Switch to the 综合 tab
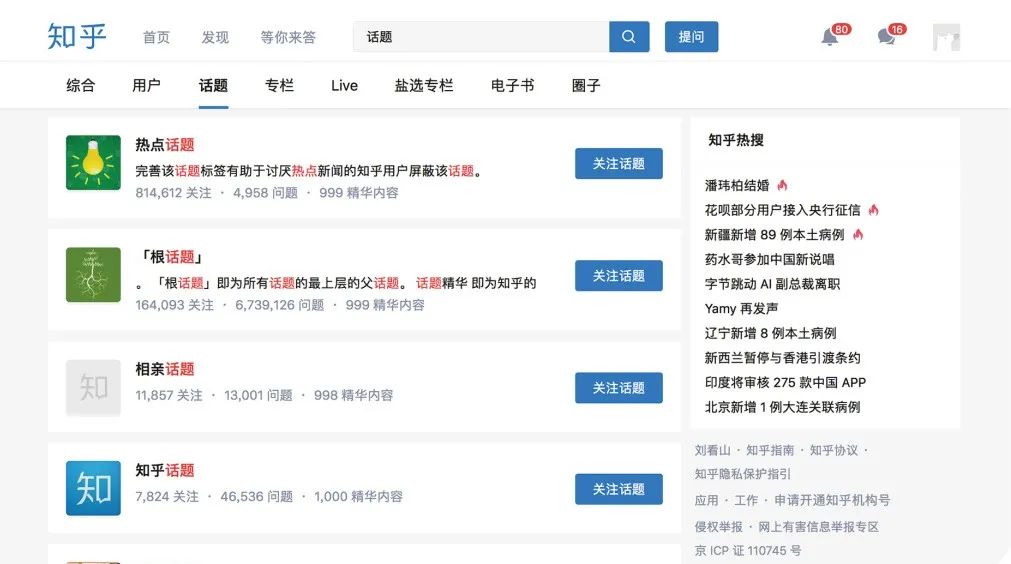 pyautogui.click(x=81, y=85)
